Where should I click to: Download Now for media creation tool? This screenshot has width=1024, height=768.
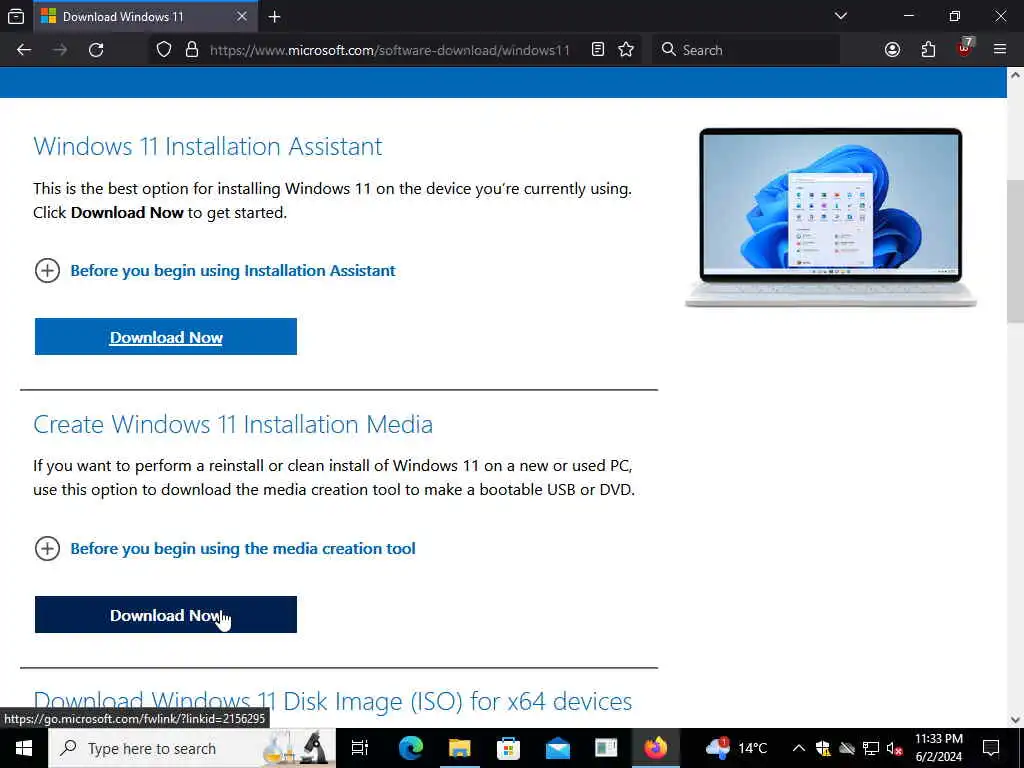tap(166, 615)
